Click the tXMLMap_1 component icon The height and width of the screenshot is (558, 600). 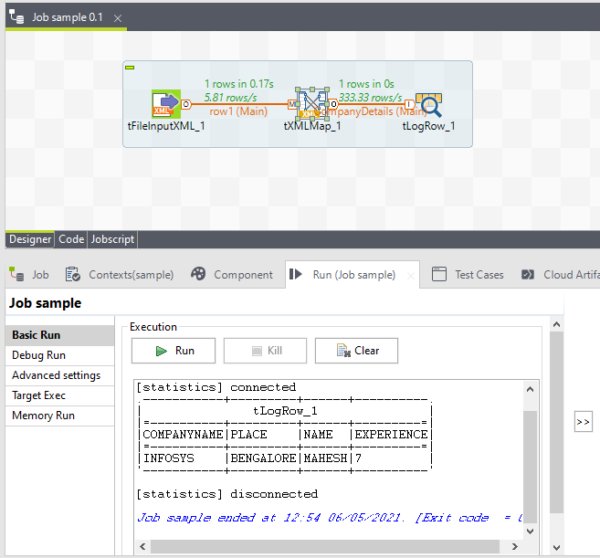tap(319, 103)
